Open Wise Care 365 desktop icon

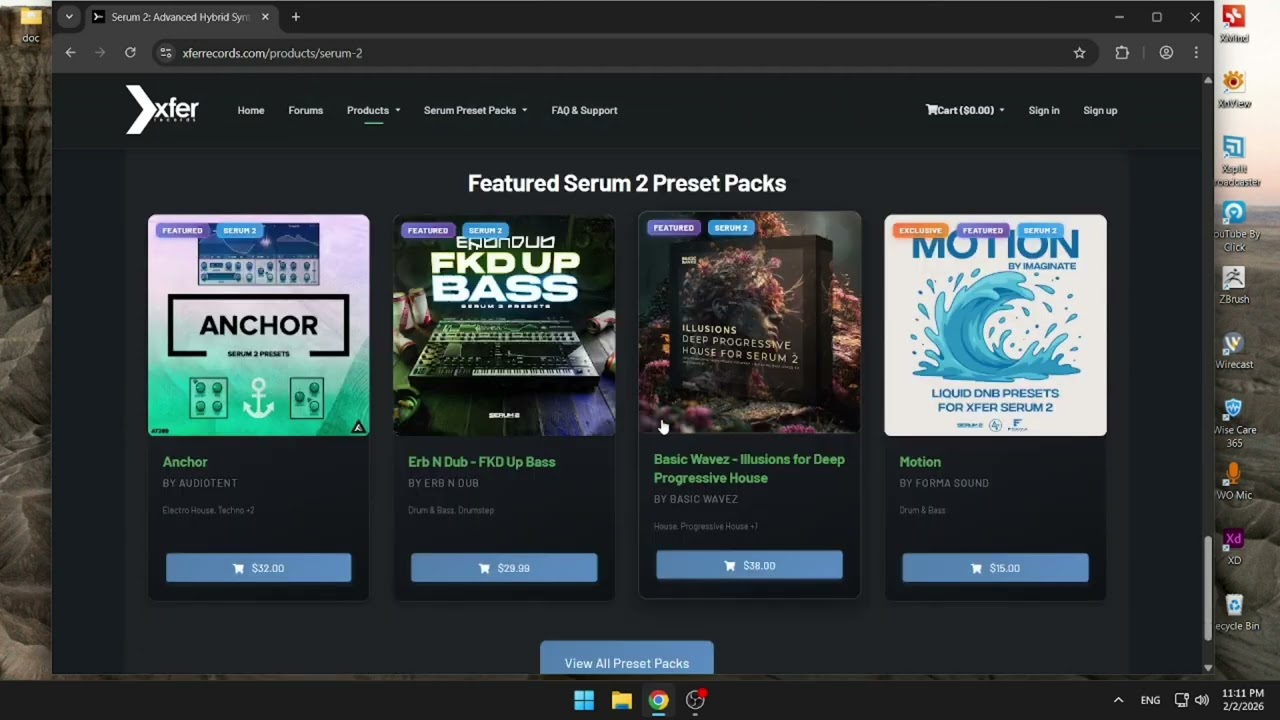pyautogui.click(x=1234, y=422)
